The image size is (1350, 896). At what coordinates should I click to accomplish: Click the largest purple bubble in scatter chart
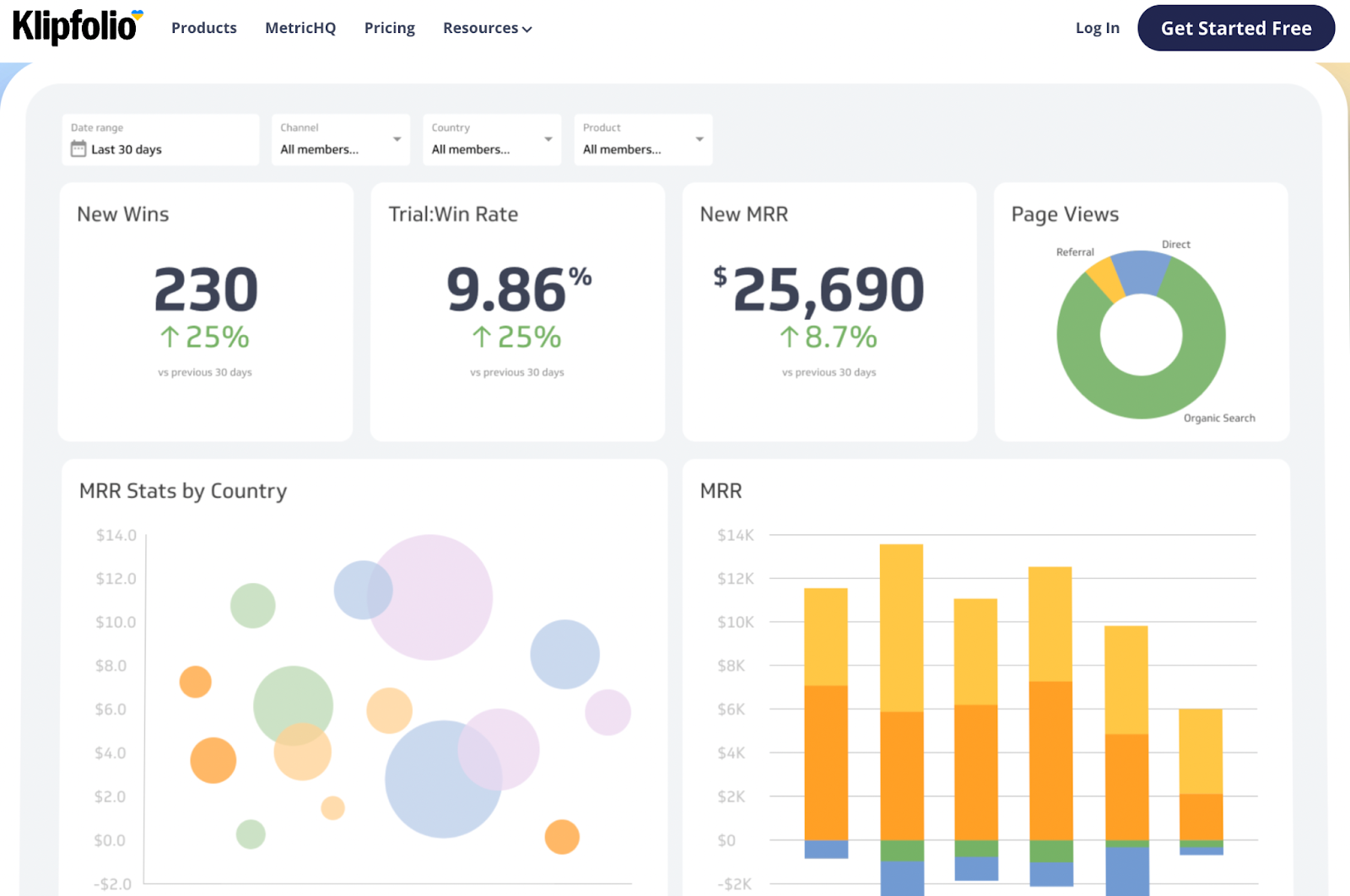430,597
